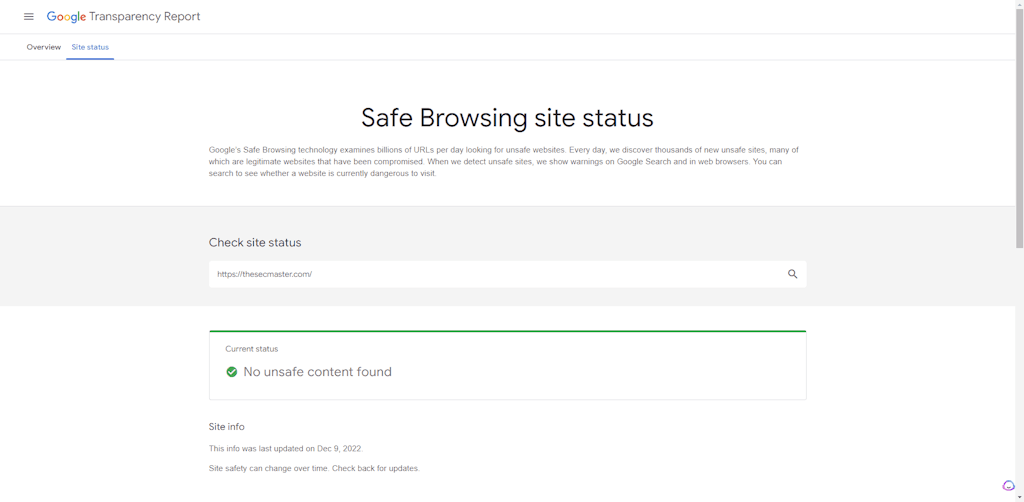Click the scrollbar down arrow
Viewport: 1024px width, 502px height.
pos(1019,497)
